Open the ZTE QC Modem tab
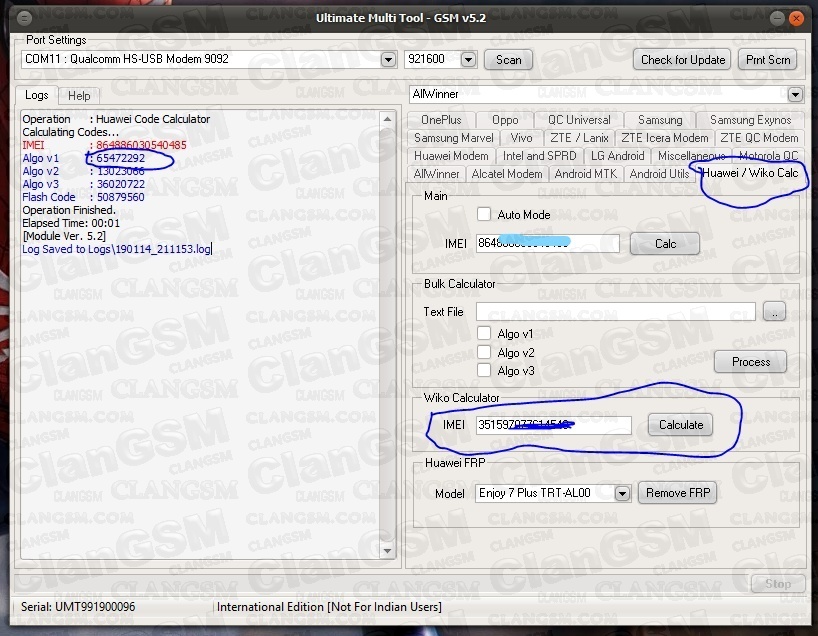Screen dimensions: 818x636 tap(759, 138)
